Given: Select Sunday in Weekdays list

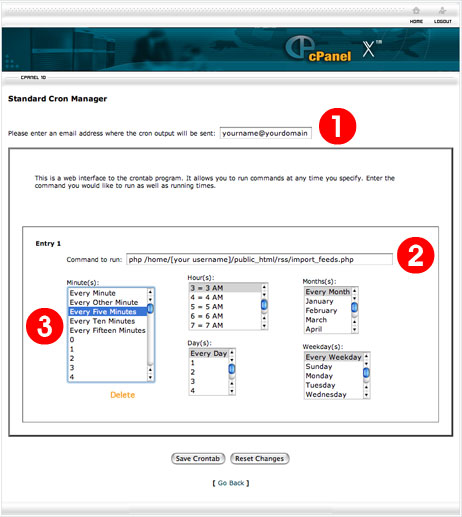Looking at the screenshot, I should click(x=334, y=366).
